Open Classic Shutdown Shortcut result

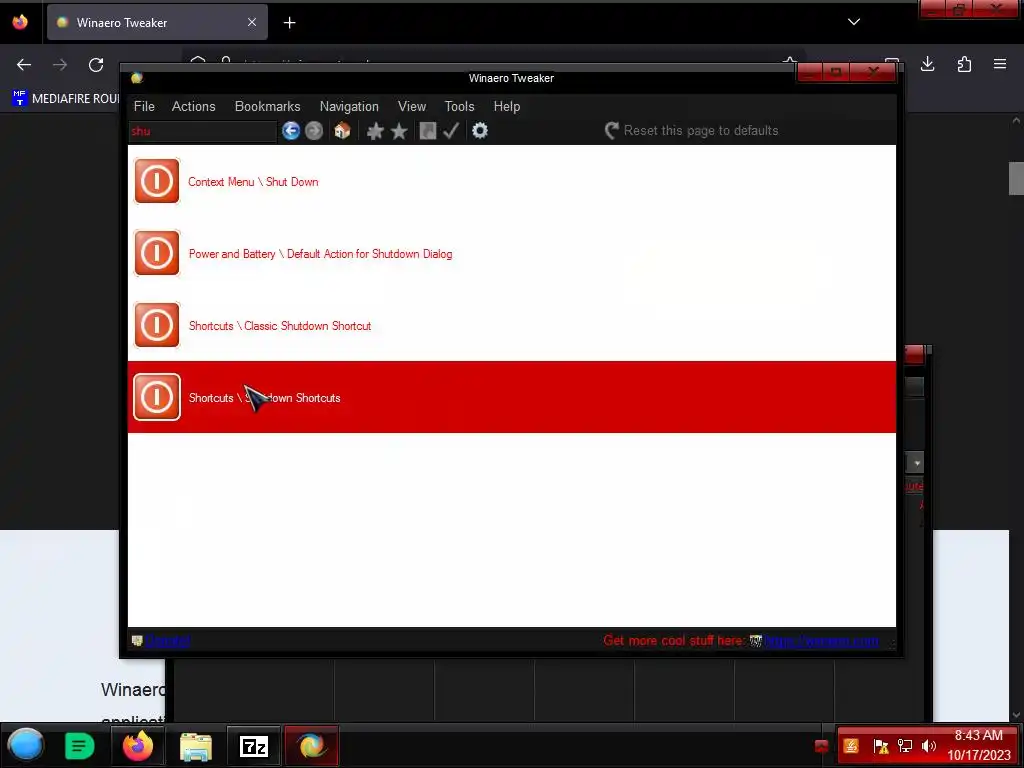pyautogui.click(x=280, y=326)
